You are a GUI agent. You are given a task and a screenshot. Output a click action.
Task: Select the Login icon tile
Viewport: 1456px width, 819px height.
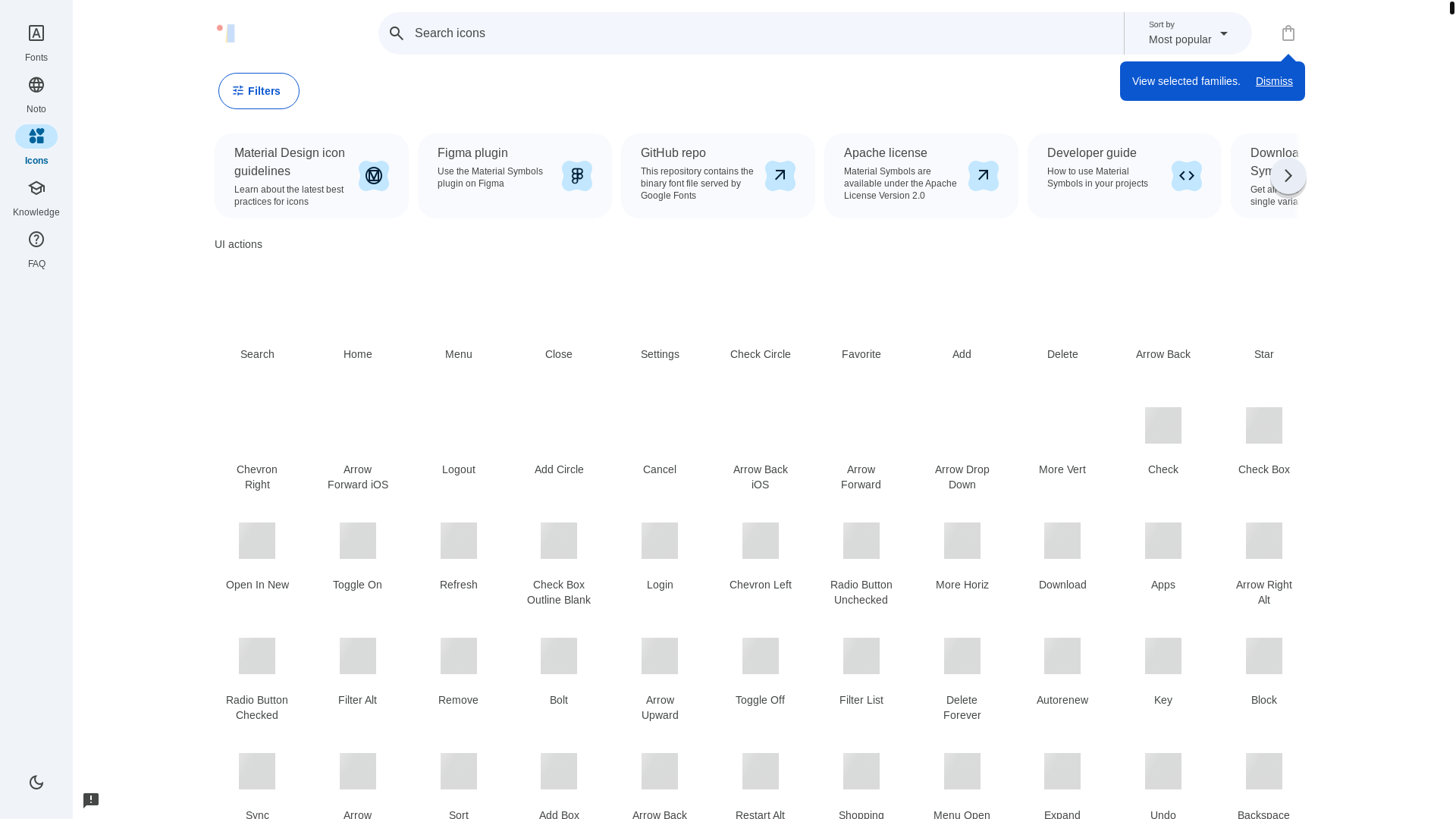pyautogui.click(x=660, y=541)
